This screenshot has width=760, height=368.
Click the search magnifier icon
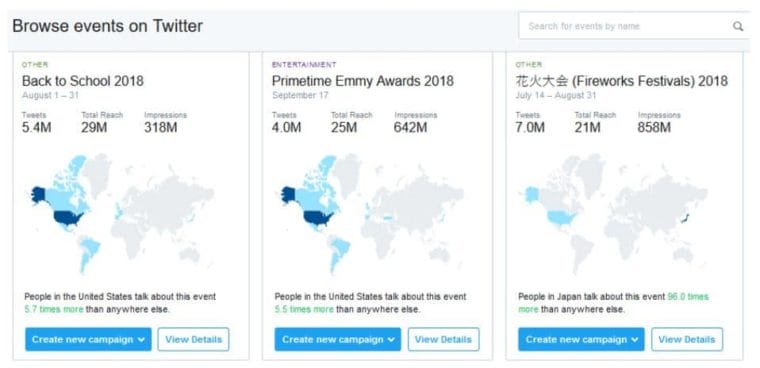(x=738, y=26)
